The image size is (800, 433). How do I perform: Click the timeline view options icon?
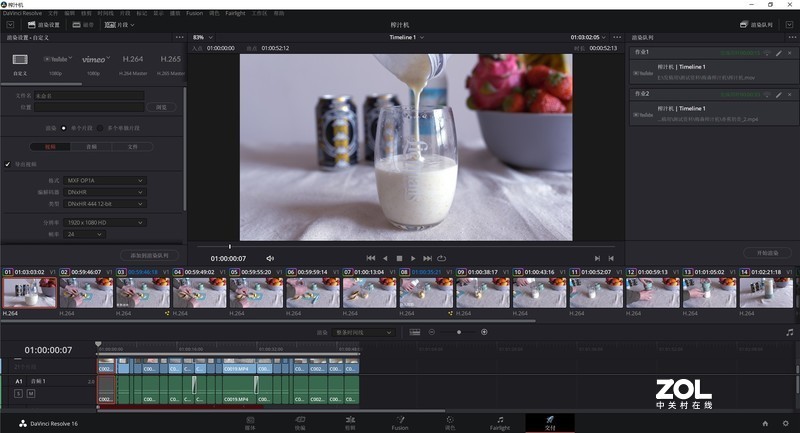[x=415, y=332]
